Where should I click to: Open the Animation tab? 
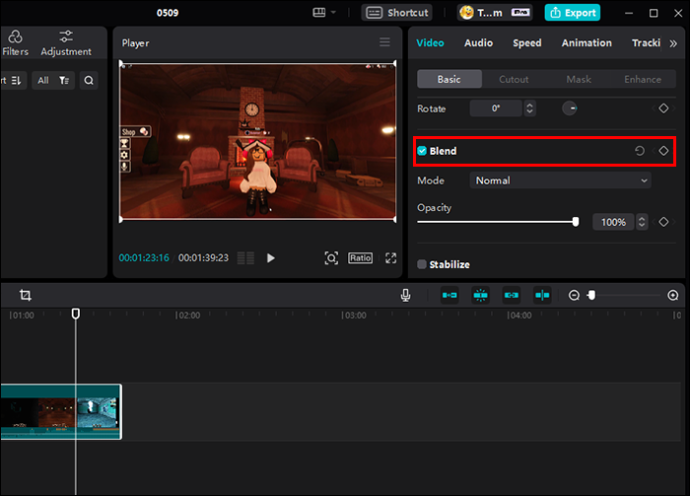[586, 43]
